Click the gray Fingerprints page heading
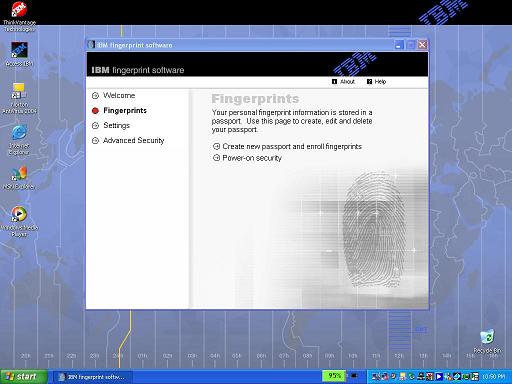 (255, 99)
